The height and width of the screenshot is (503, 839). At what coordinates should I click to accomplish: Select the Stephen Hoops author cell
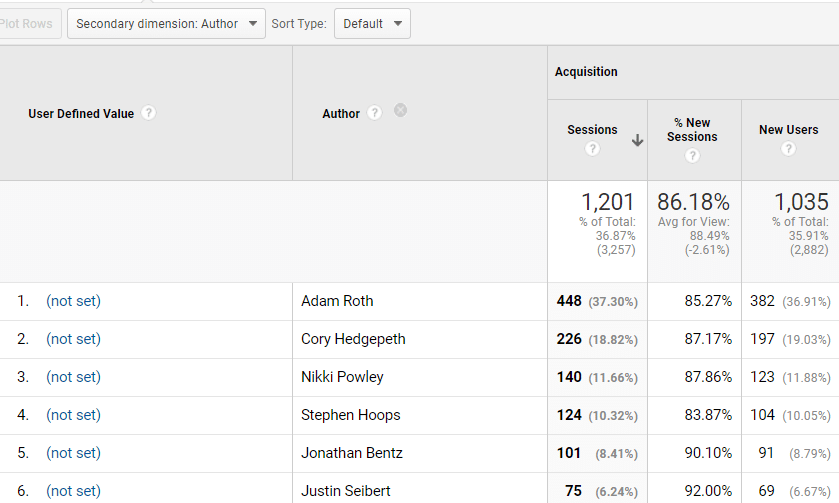point(350,415)
